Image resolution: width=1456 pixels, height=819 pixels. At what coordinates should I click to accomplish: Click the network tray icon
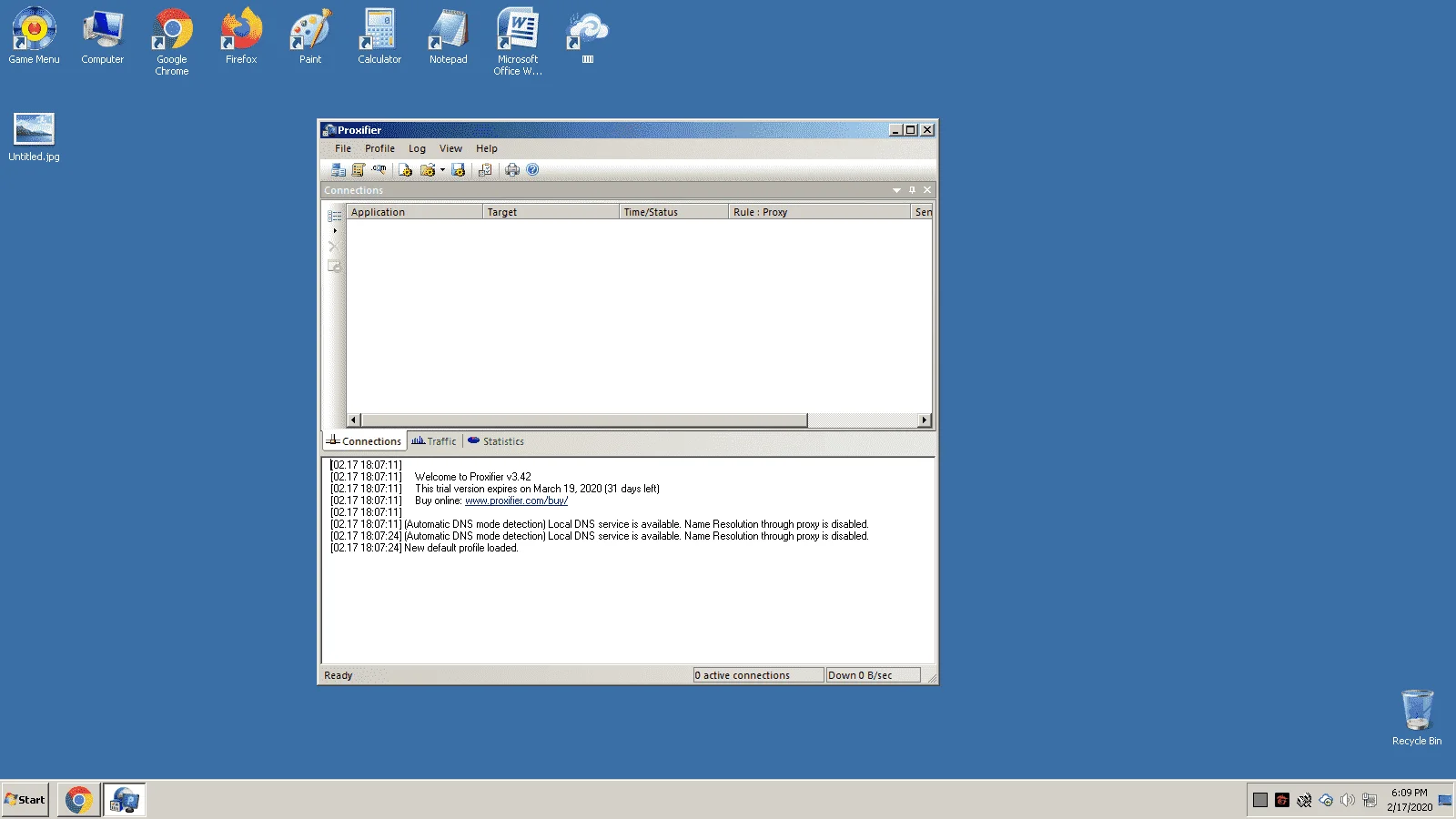1370,801
